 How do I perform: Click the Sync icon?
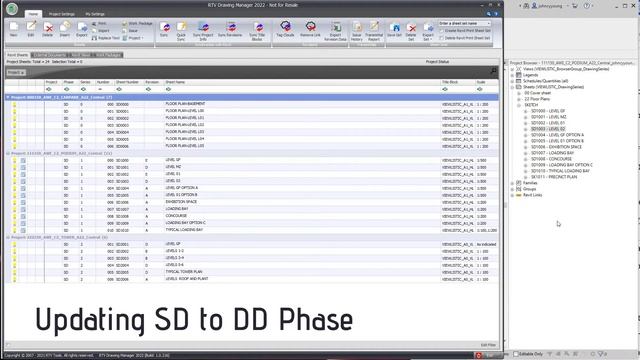click(x=164, y=27)
